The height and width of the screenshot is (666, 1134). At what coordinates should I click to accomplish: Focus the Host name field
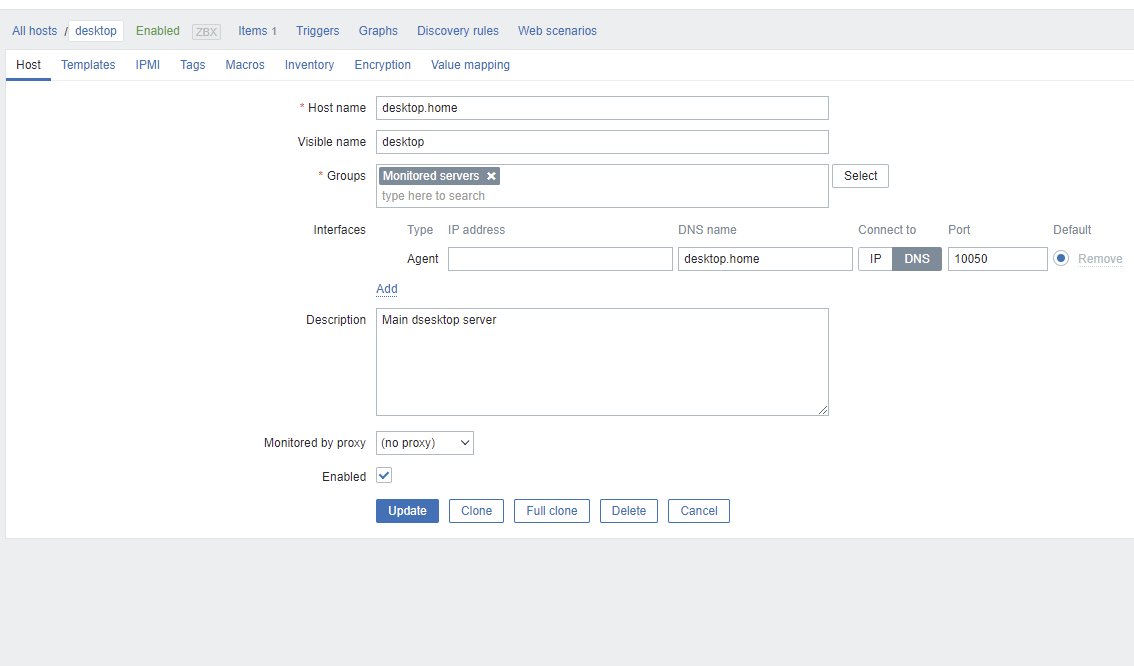[x=602, y=108]
